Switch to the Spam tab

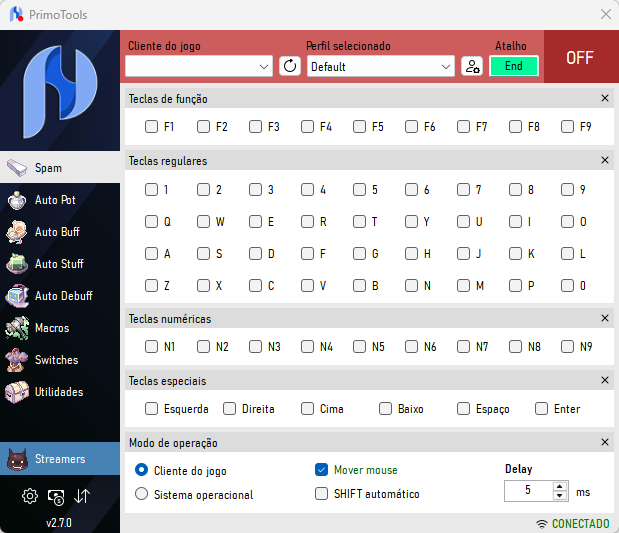coord(60,167)
